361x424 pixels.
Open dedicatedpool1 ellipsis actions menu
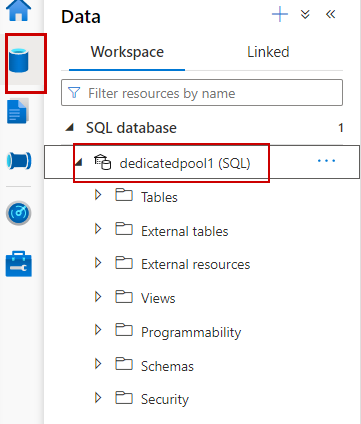(x=326, y=161)
